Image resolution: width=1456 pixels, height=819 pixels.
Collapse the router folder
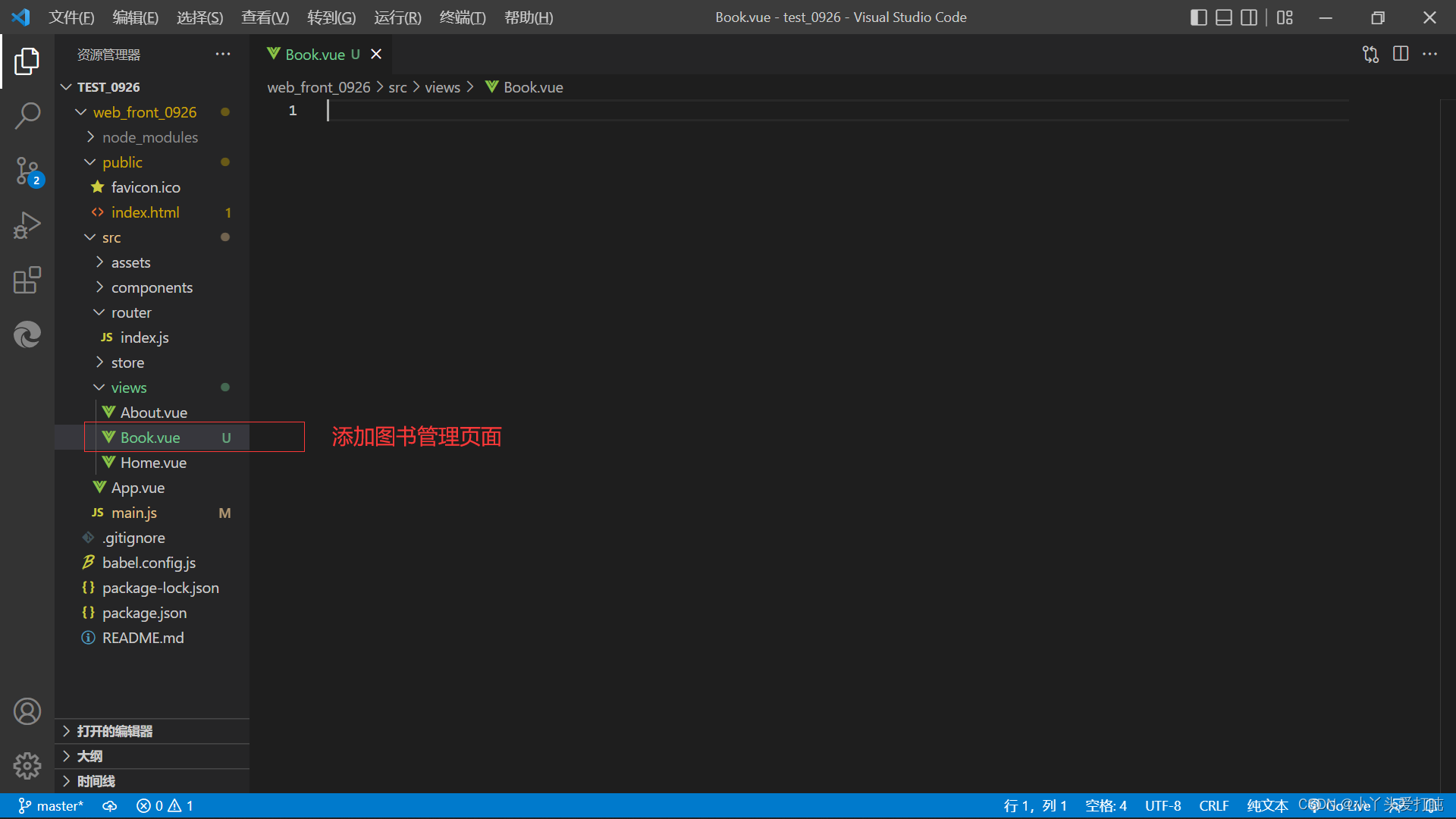[x=99, y=312]
